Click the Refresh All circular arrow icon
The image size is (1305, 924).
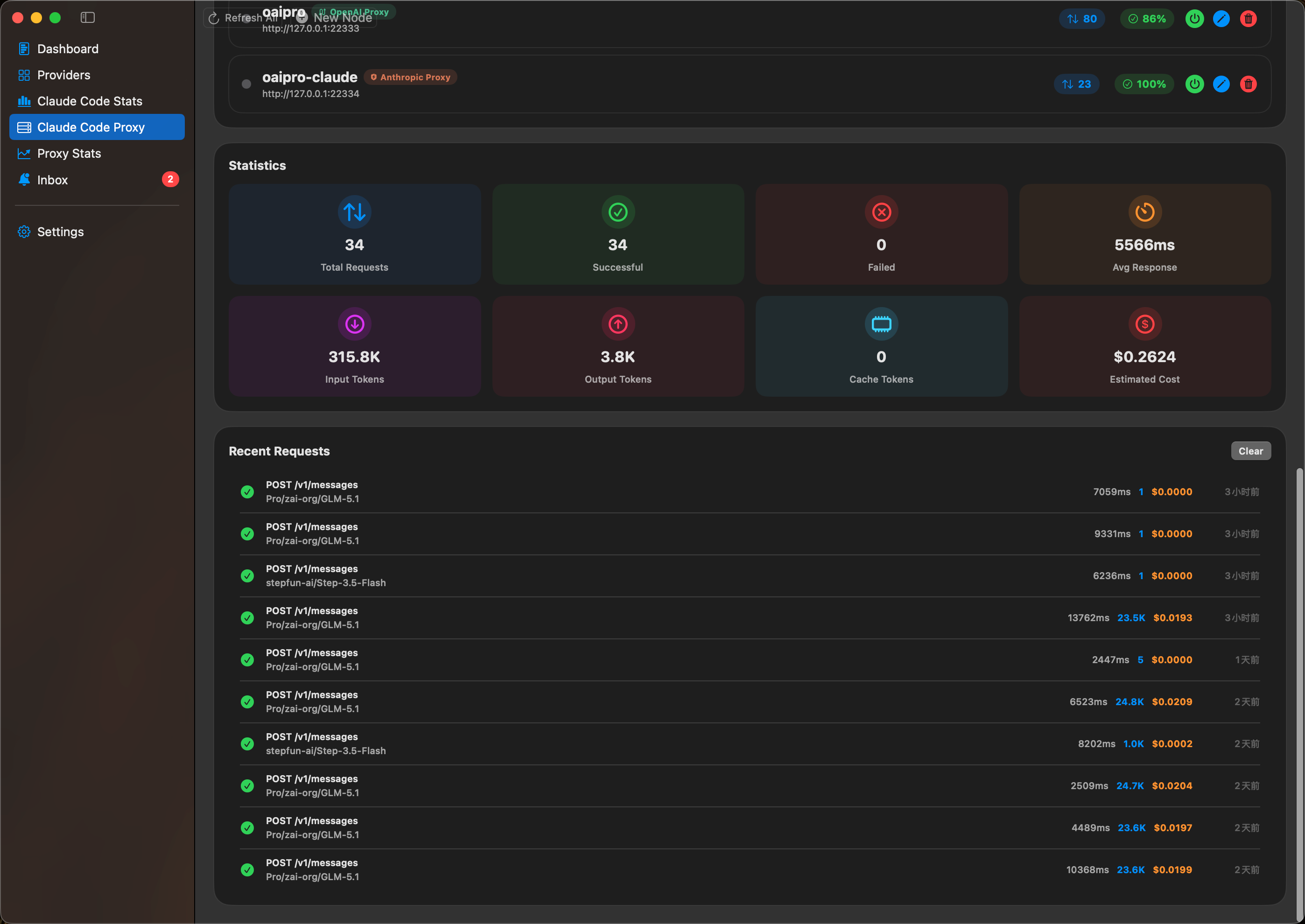[x=213, y=18]
